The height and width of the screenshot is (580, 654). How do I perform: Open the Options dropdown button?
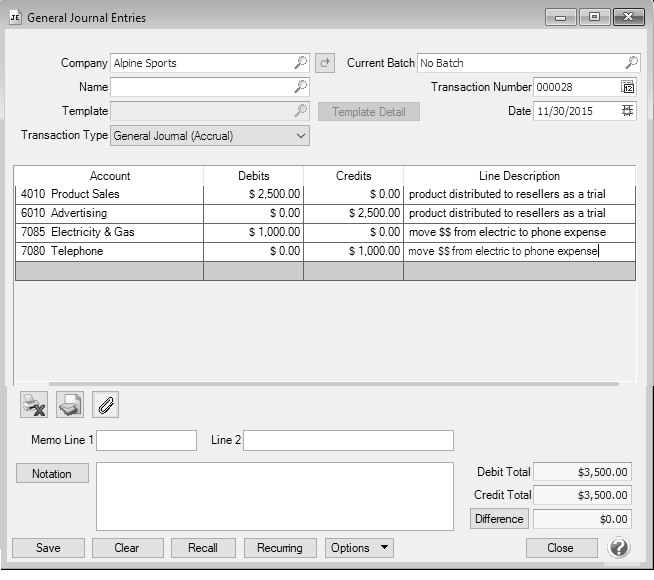(x=359, y=548)
